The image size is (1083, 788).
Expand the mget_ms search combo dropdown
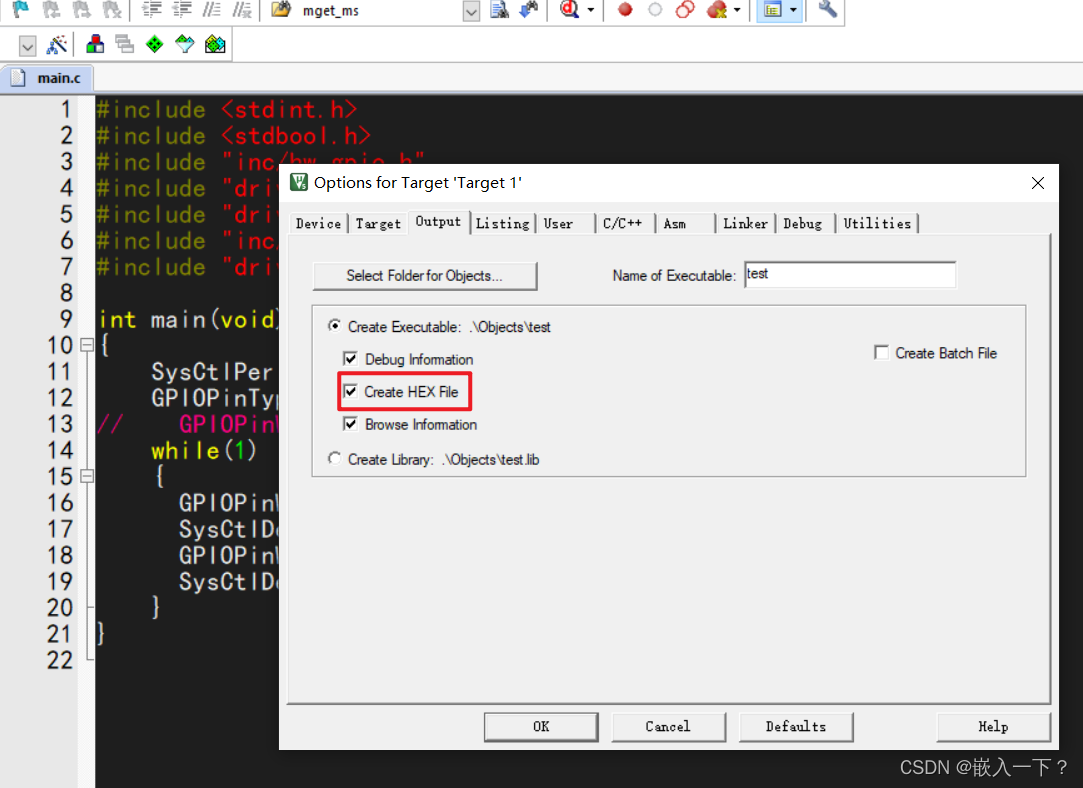471,11
